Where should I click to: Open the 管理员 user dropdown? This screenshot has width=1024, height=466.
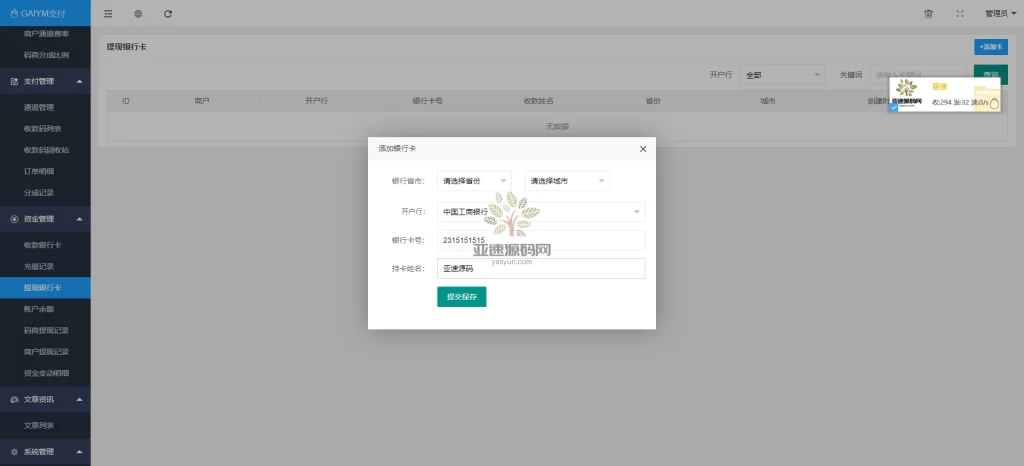pos(1000,14)
